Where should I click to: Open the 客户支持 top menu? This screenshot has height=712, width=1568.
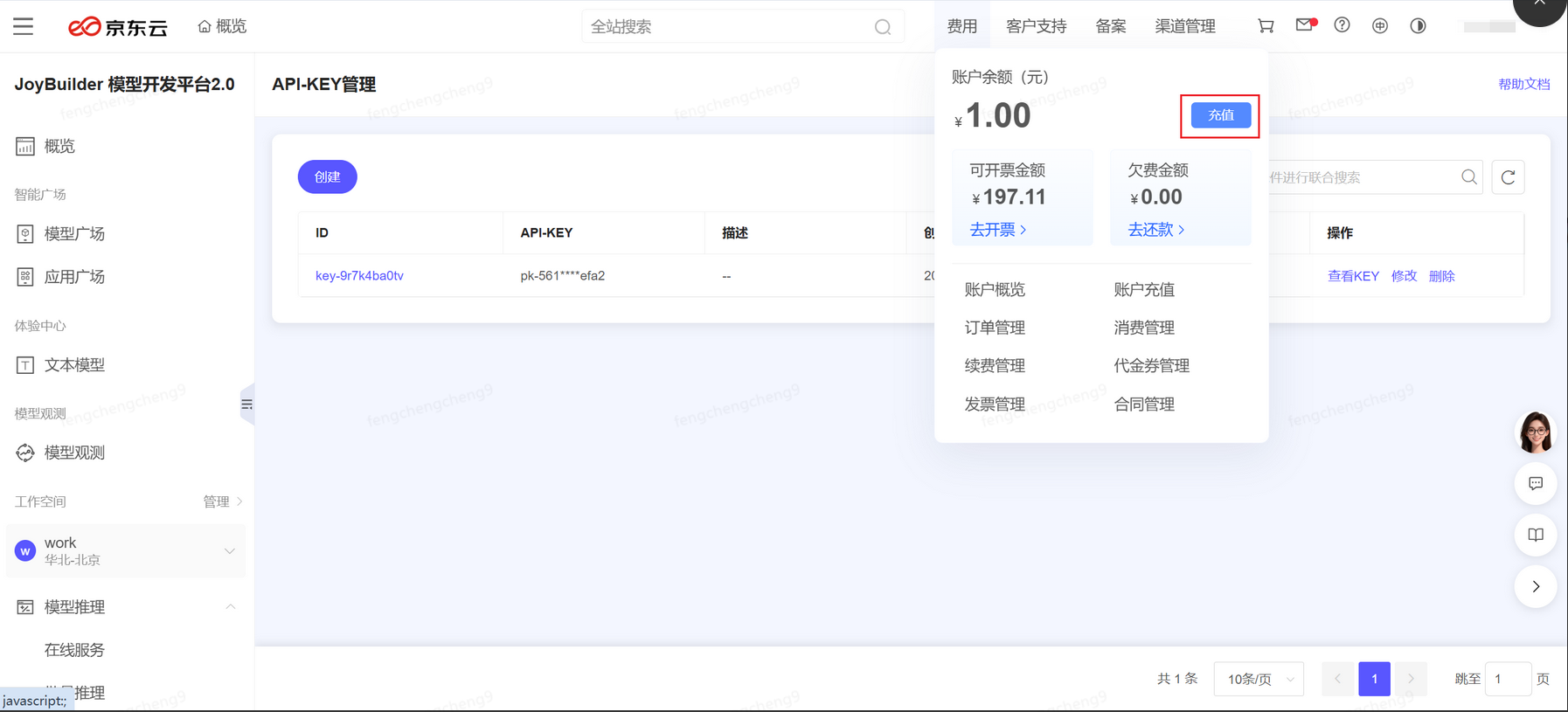click(x=1036, y=26)
